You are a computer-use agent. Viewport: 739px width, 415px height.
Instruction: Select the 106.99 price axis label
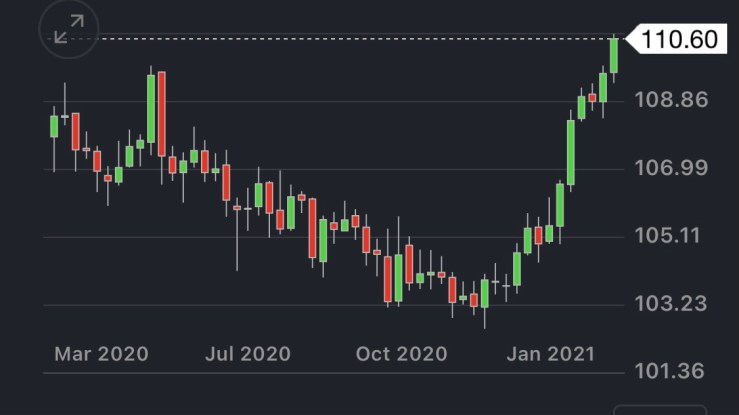pyautogui.click(x=679, y=168)
